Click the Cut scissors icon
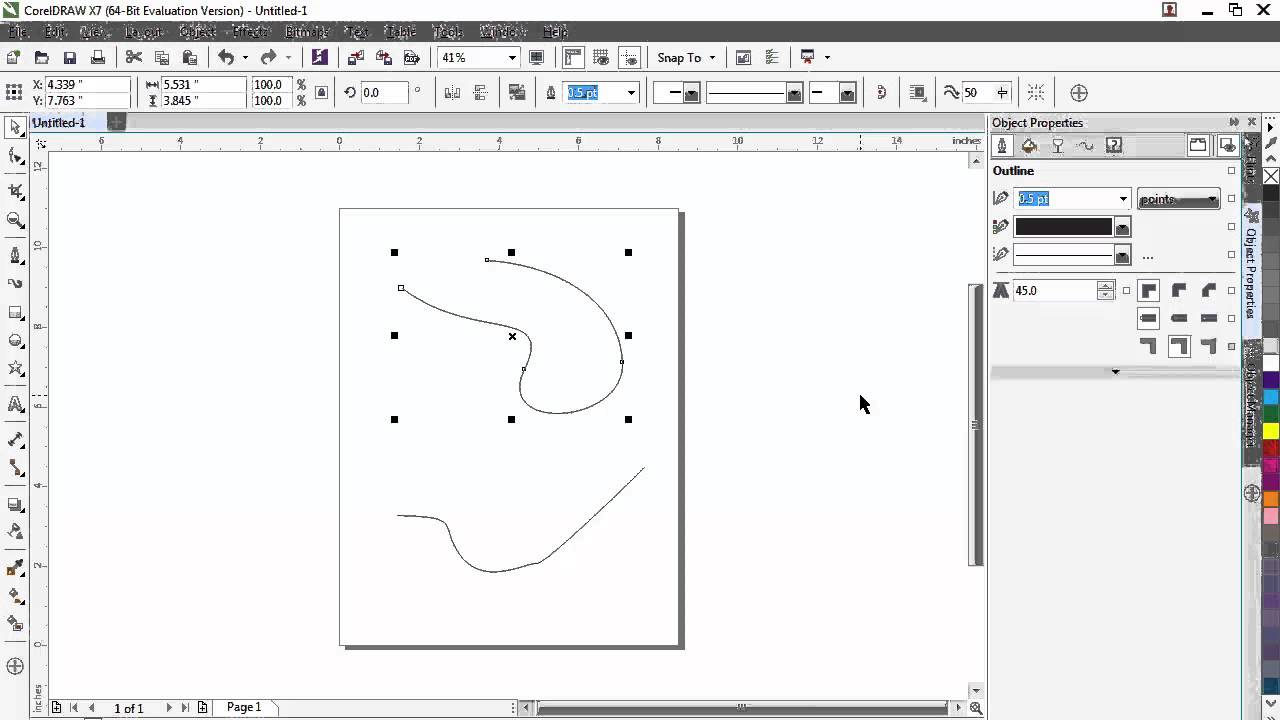The width and height of the screenshot is (1280, 720). 133,58
